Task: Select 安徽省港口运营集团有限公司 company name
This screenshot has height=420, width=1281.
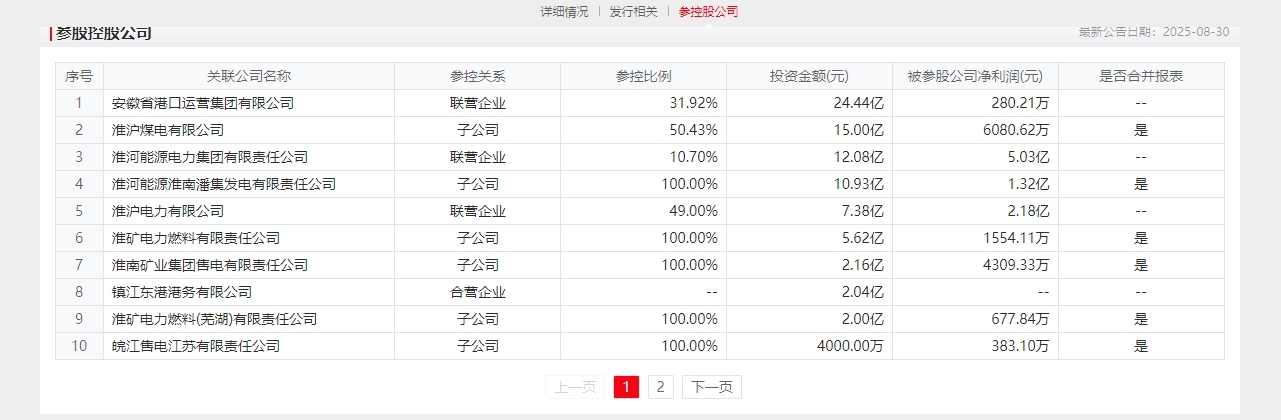Action: click(x=203, y=103)
